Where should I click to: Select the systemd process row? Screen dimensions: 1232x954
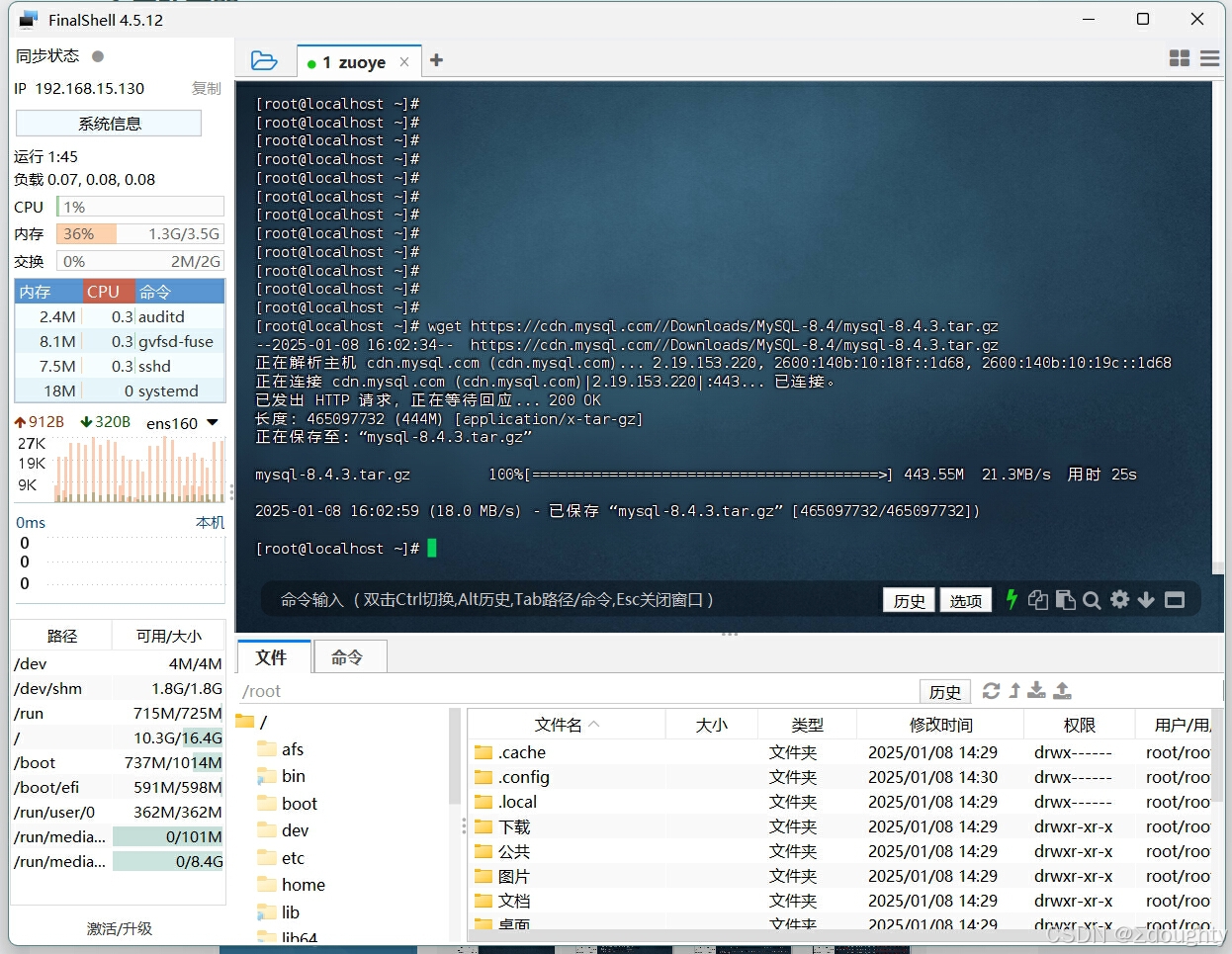click(x=120, y=390)
